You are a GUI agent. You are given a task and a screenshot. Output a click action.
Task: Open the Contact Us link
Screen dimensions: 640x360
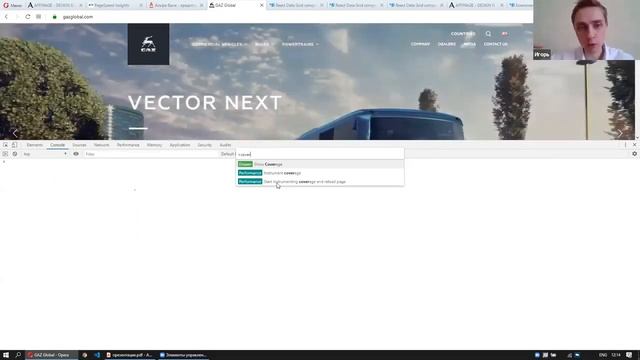[496, 44]
